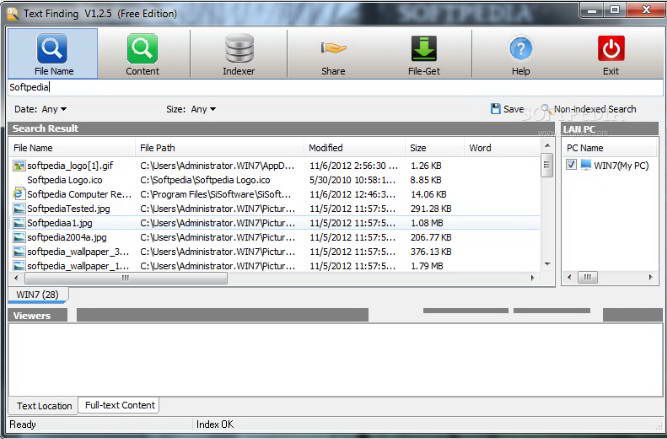The width and height of the screenshot is (667, 439).
Task: Click scroll up arrow in search results
Action: pos(547,146)
